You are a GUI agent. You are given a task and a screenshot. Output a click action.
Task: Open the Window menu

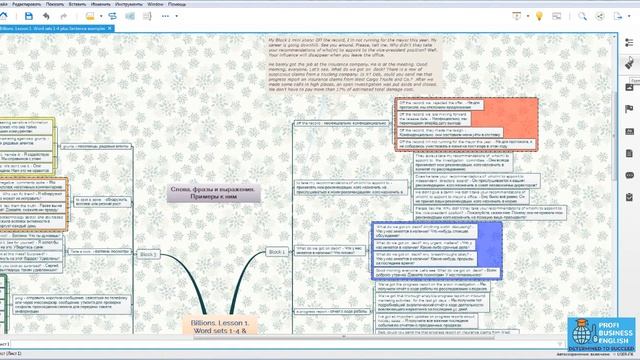pyautogui.click(x=155, y=4)
